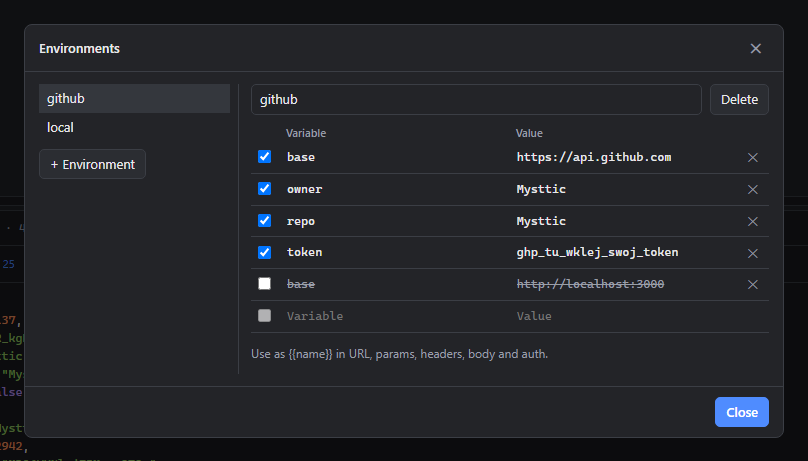Uncheck the token variable checkbox

[x=264, y=252]
